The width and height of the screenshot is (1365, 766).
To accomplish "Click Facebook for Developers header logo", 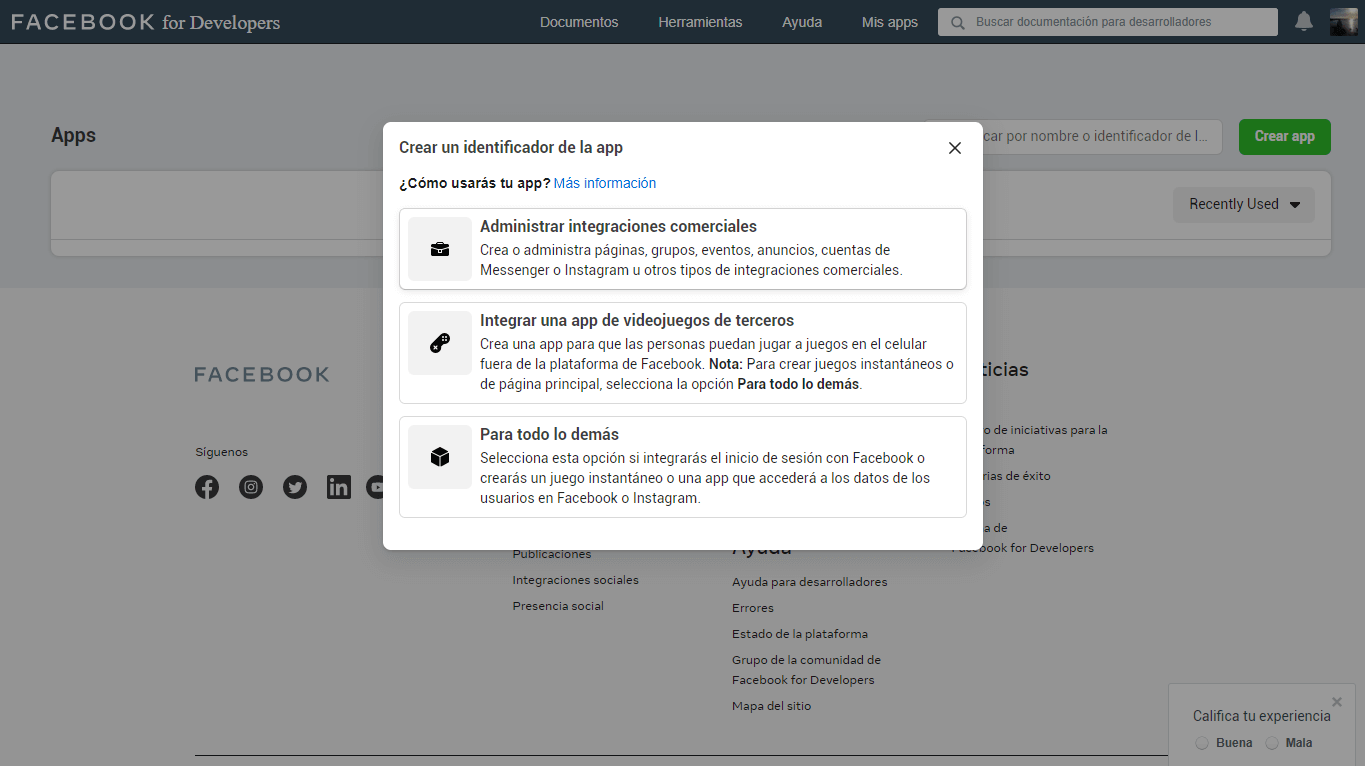I will 146,22.
